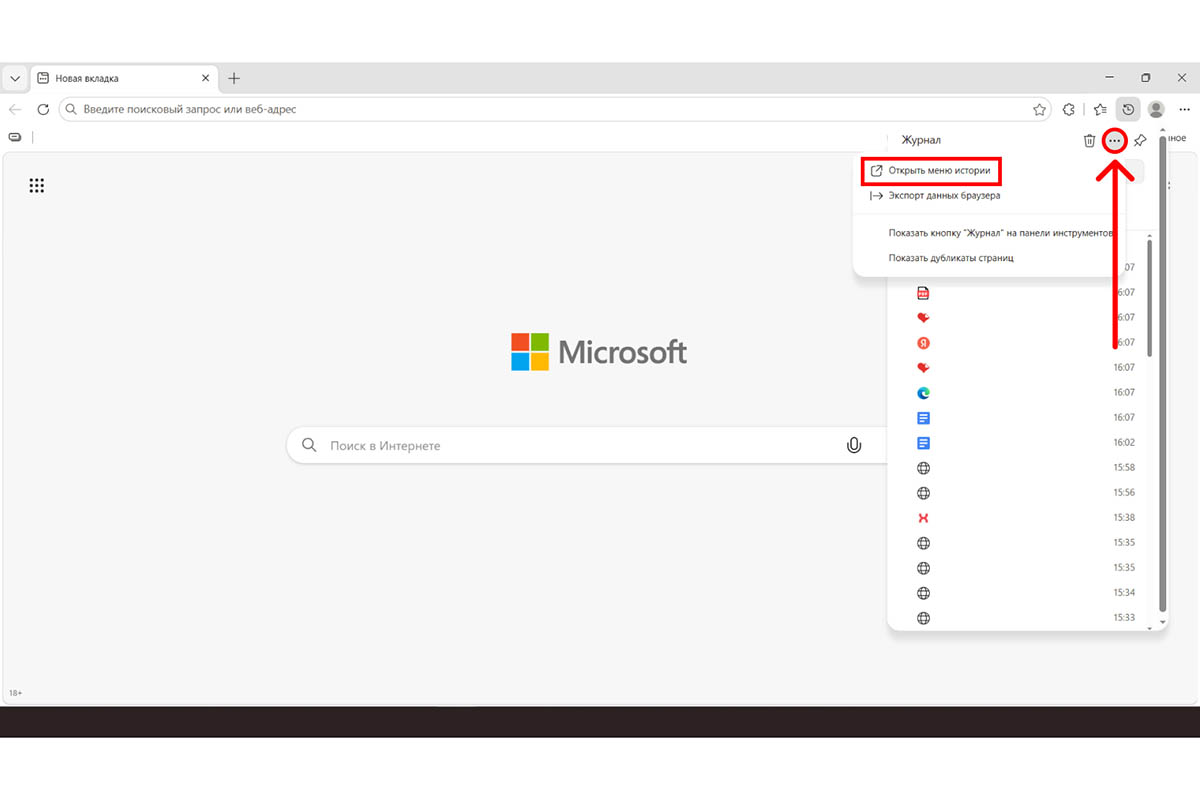Screen dimensions: 1200x800
Task: Open the apps grid launcher
Action: (37, 185)
